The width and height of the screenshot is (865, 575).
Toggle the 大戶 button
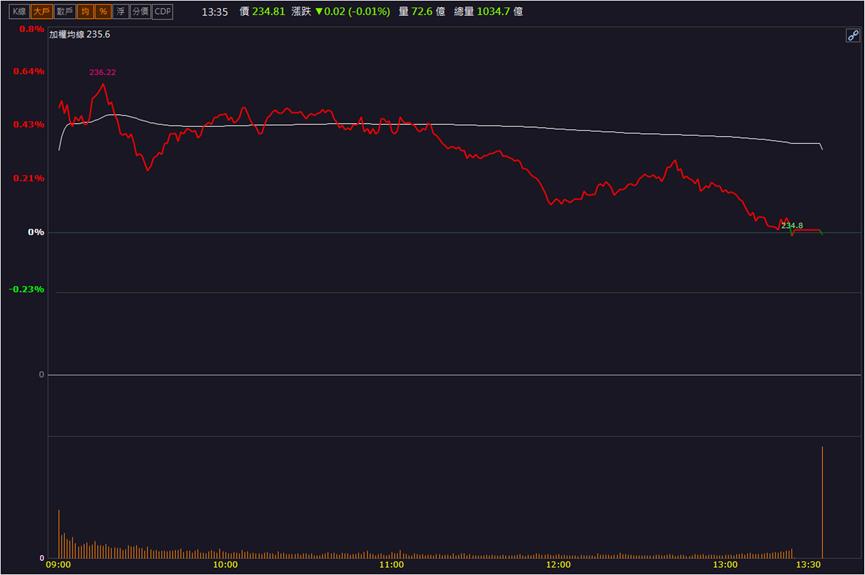(x=41, y=12)
